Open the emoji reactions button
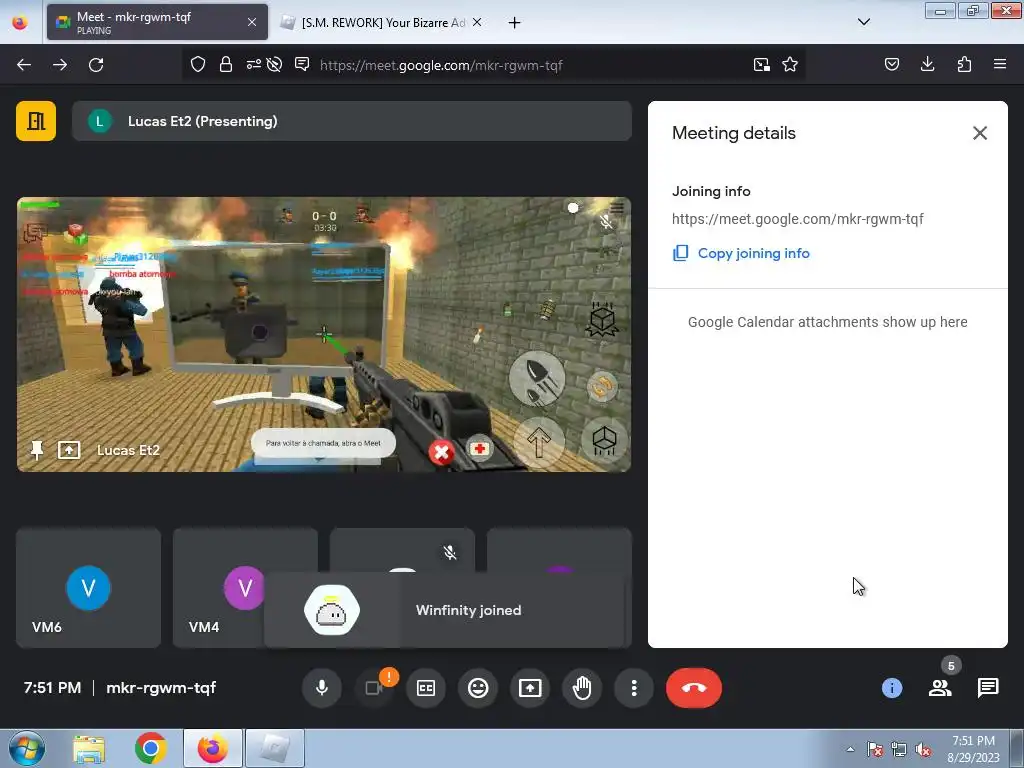This screenshot has height=768, width=1024. (x=478, y=688)
